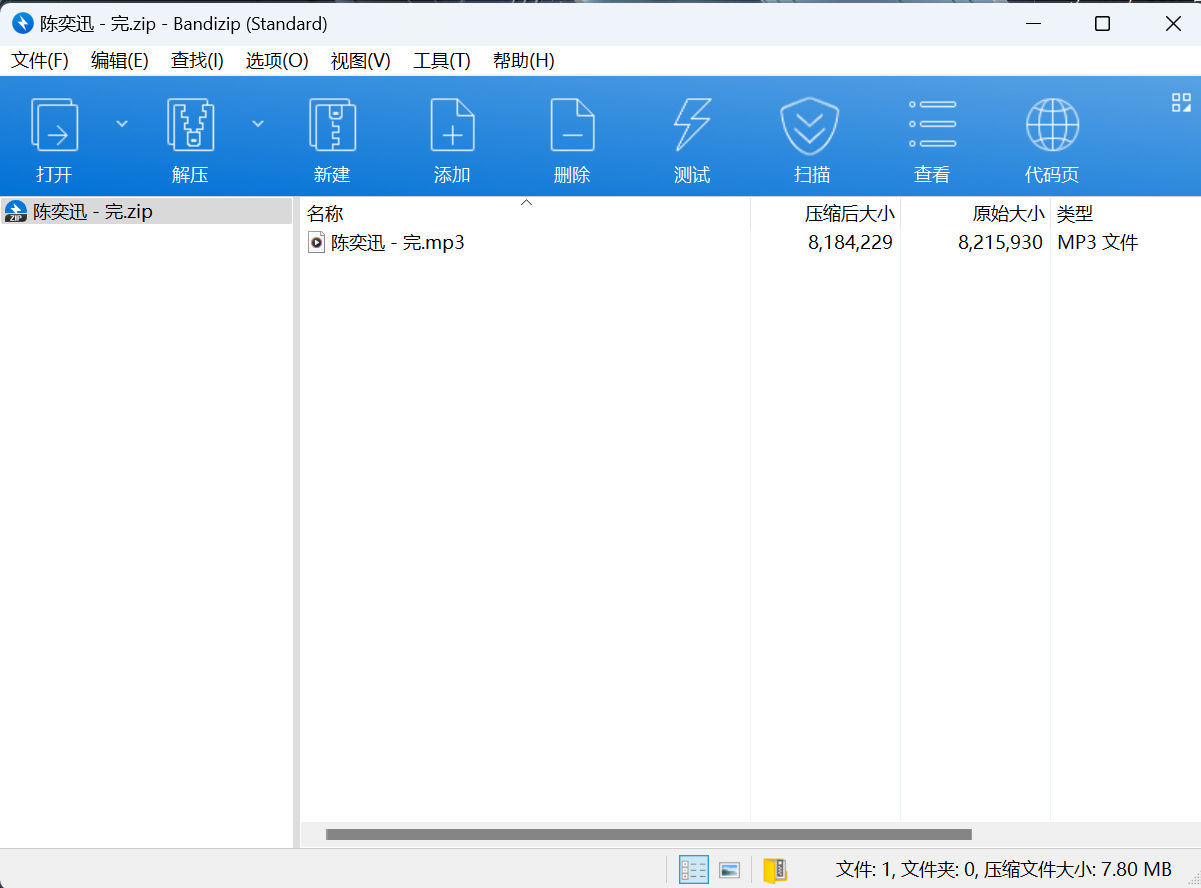Expand the dropdown arrow next to 打开

(x=122, y=124)
